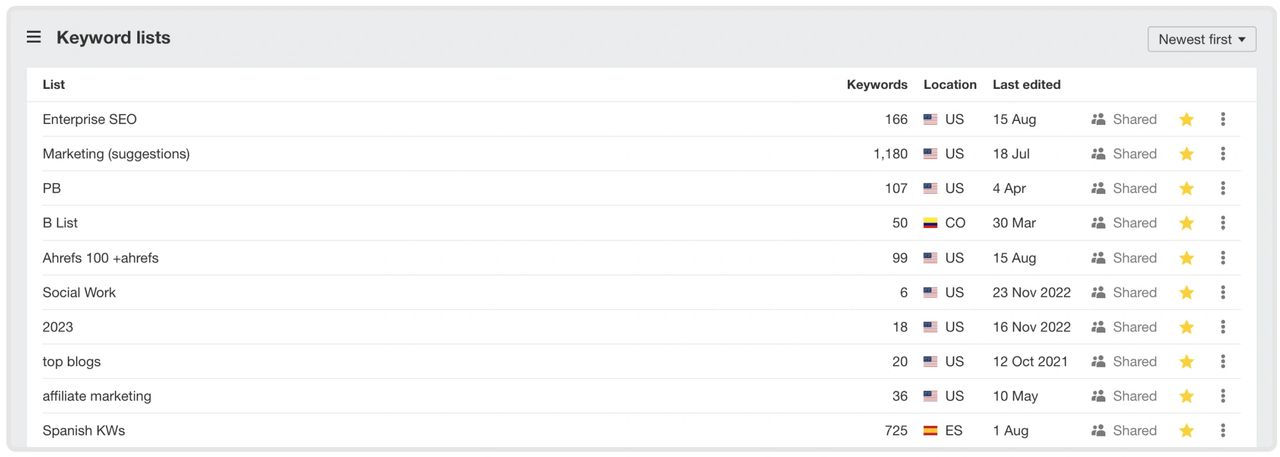Open the Enterprise SEO keyword list
Screen dimensions: 1280x457
[x=89, y=119]
